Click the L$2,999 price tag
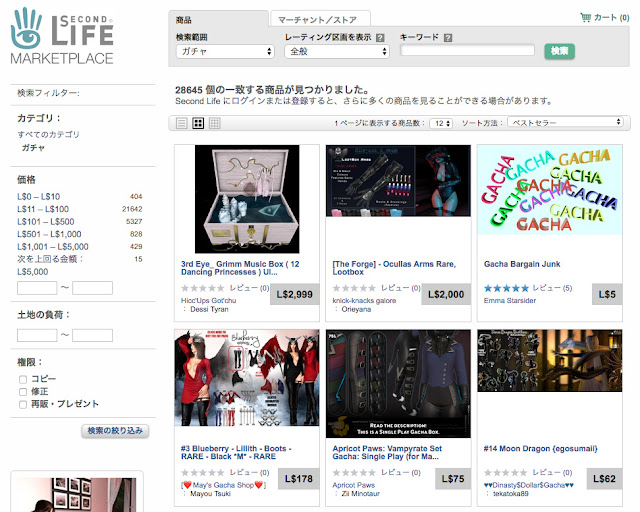 point(294,294)
